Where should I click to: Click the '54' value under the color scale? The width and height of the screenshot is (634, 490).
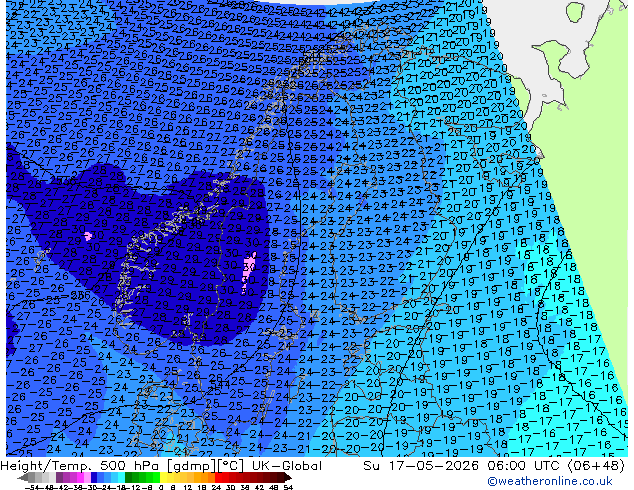[288, 487]
